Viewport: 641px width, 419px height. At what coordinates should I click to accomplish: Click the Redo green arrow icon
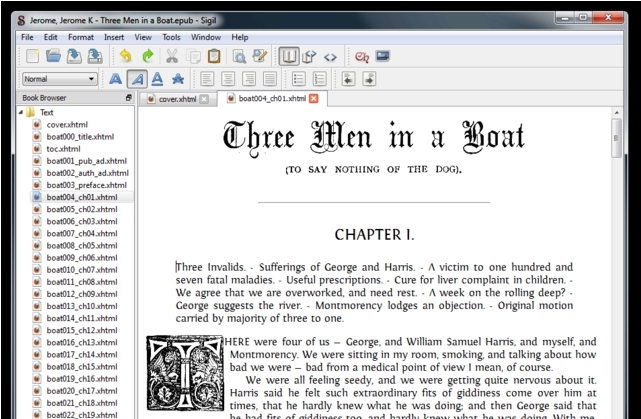148,56
